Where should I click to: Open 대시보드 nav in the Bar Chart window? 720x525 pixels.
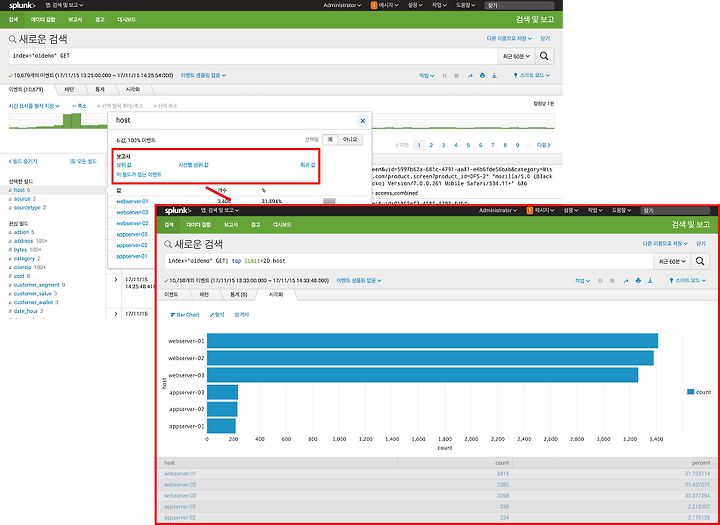pyautogui.click(x=282, y=225)
